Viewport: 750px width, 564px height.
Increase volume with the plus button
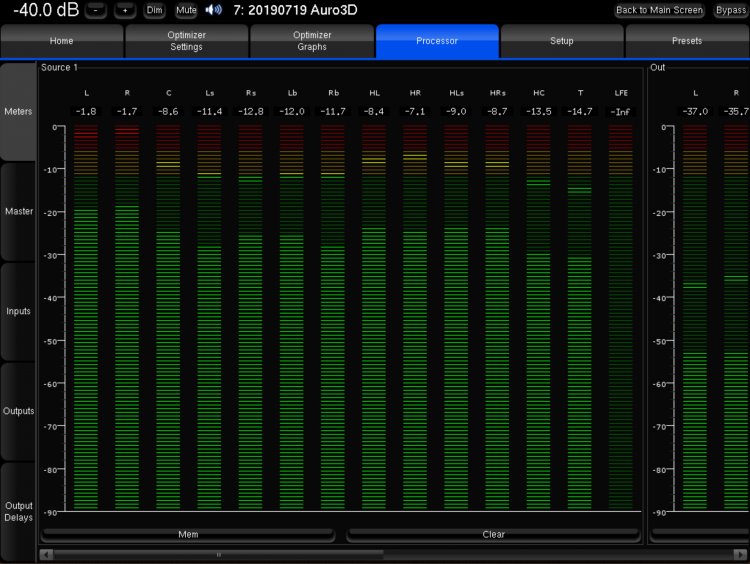point(125,10)
